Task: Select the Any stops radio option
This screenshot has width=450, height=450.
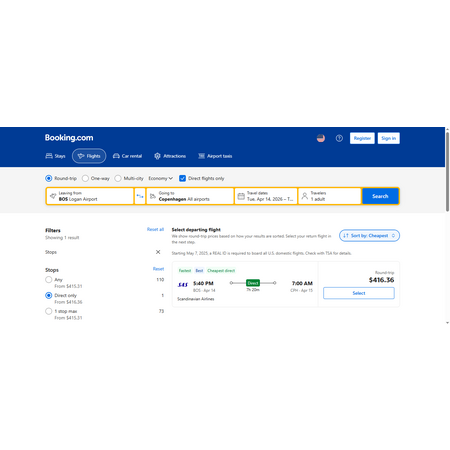Action: pyautogui.click(x=49, y=280)
